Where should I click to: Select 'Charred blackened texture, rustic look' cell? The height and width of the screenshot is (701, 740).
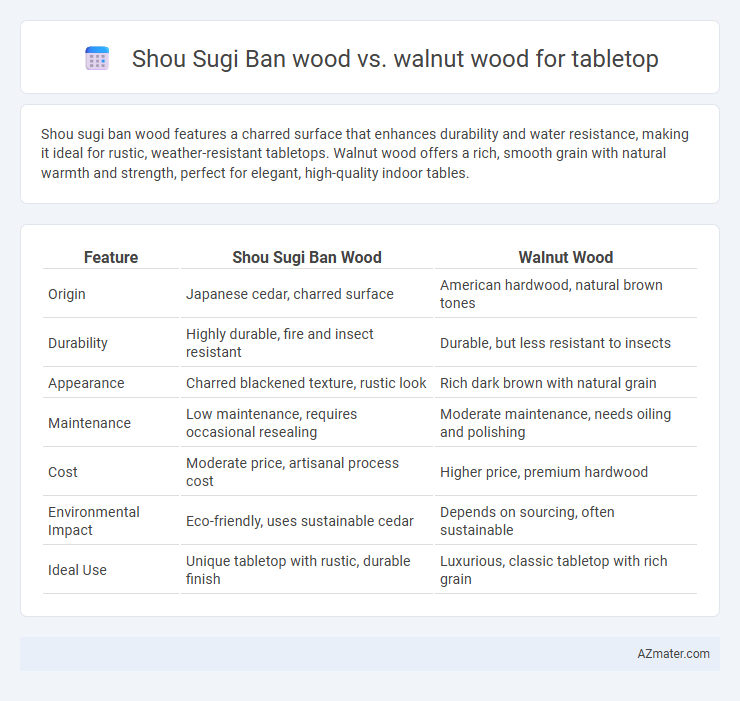306,383
